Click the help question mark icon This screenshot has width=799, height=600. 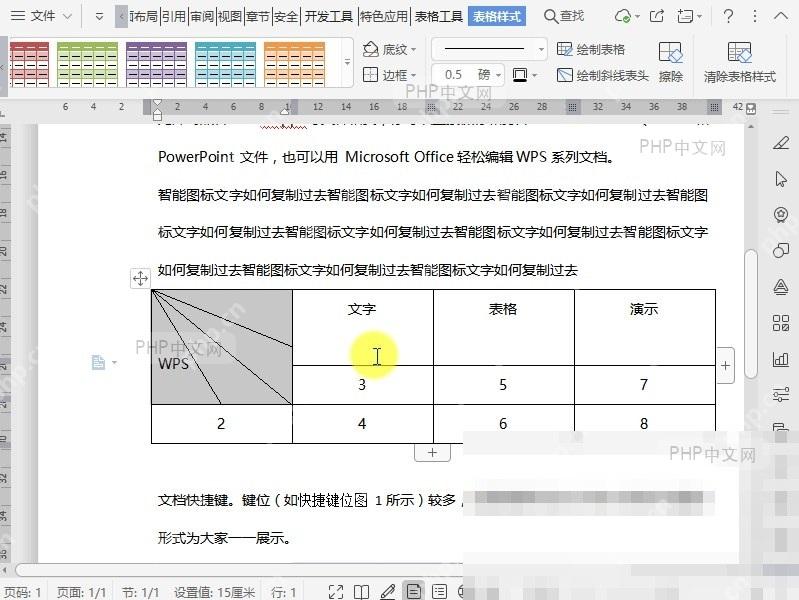pos(729,16)
